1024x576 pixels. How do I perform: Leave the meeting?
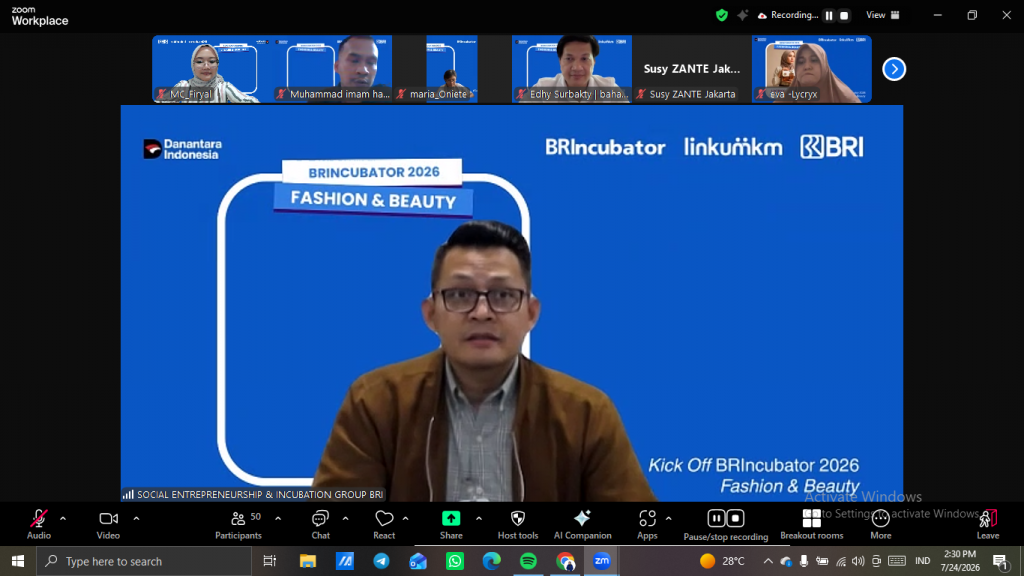(988, 524)
